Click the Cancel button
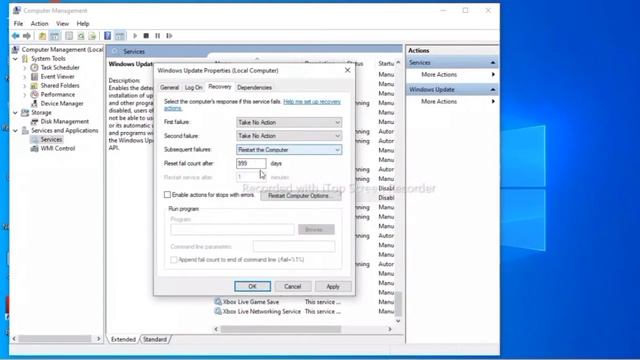The width and height of the screenshot is (640, 360). (x=293, y=286)
